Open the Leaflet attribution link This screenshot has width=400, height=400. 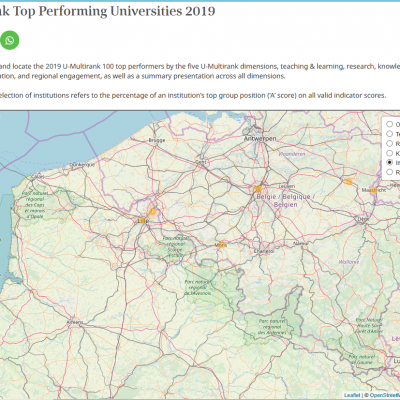352,395
